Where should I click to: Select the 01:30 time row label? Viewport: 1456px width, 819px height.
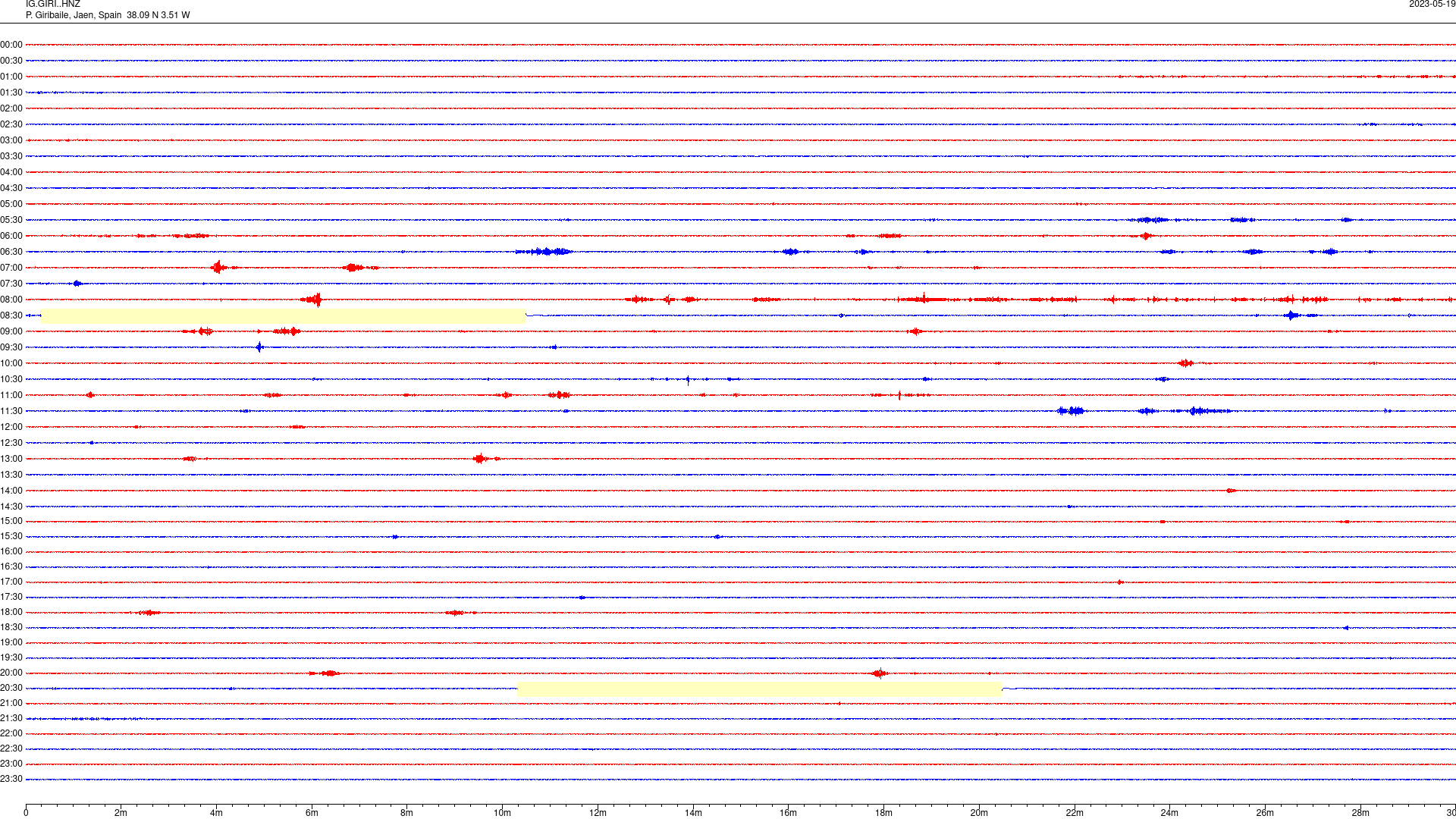(11, 93)
